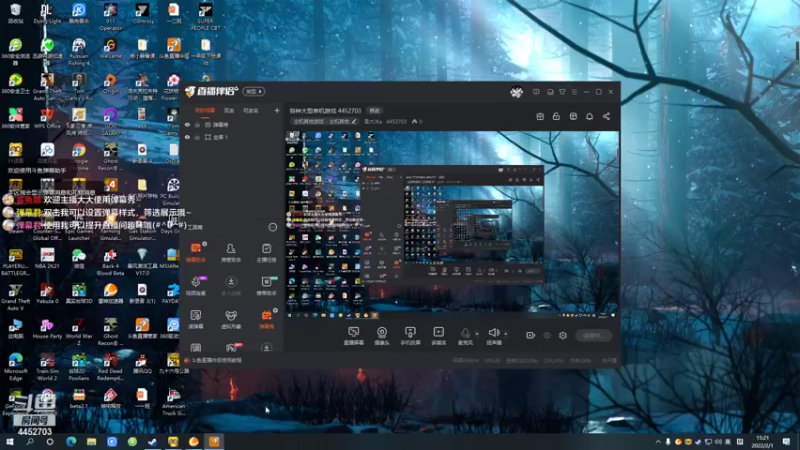Select the WPS Office desktop icon
800x450 pixels.
point(47,118)
